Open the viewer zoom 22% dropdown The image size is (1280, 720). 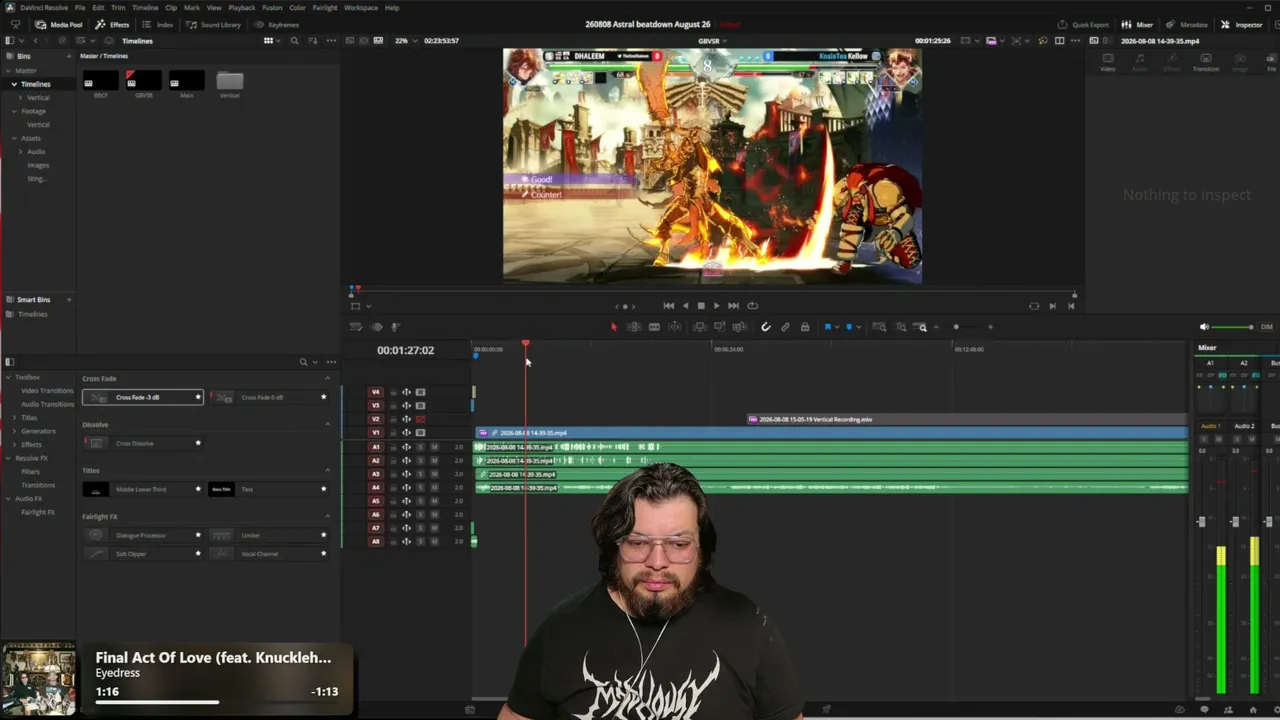pos(405,41)
